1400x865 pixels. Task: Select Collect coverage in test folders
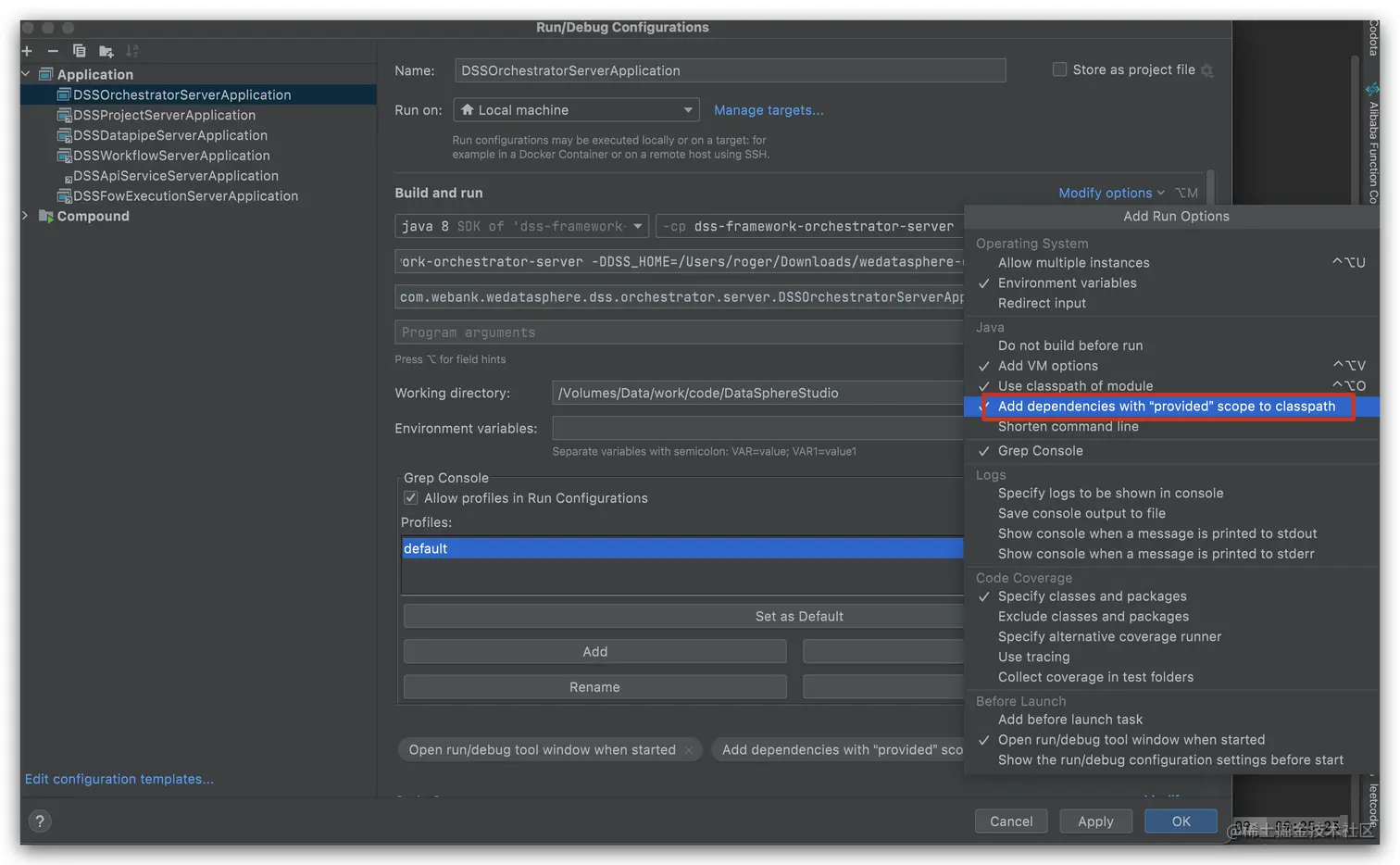1095,678
